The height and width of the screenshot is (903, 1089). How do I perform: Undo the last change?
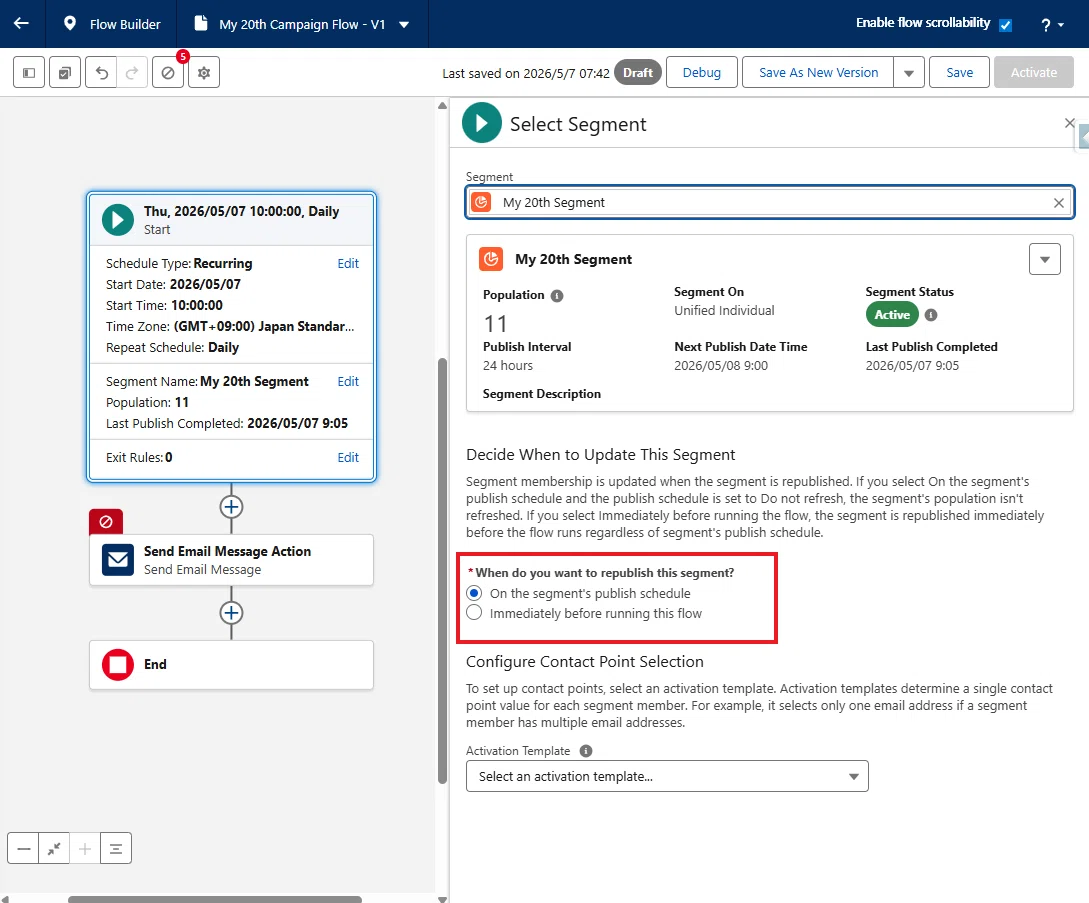pos(101,72)
